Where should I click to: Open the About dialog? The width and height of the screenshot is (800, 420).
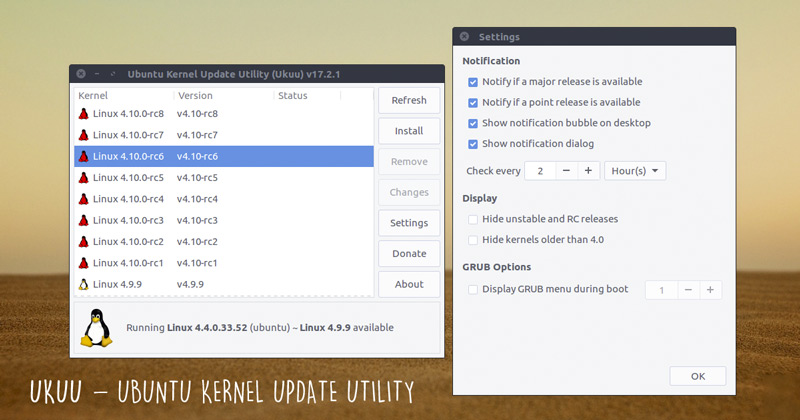409,284
